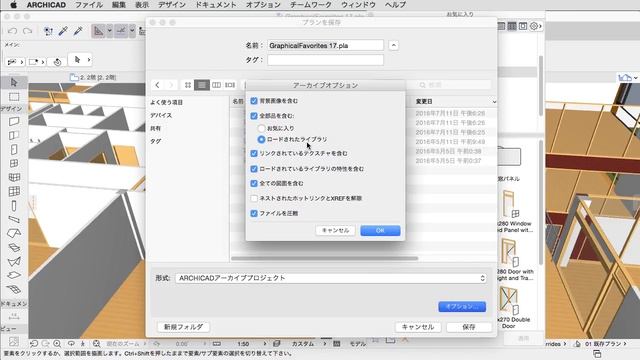Open the ヘルプ menu
The height and width of the screenshot is (360, 640).
click(395, 5)
